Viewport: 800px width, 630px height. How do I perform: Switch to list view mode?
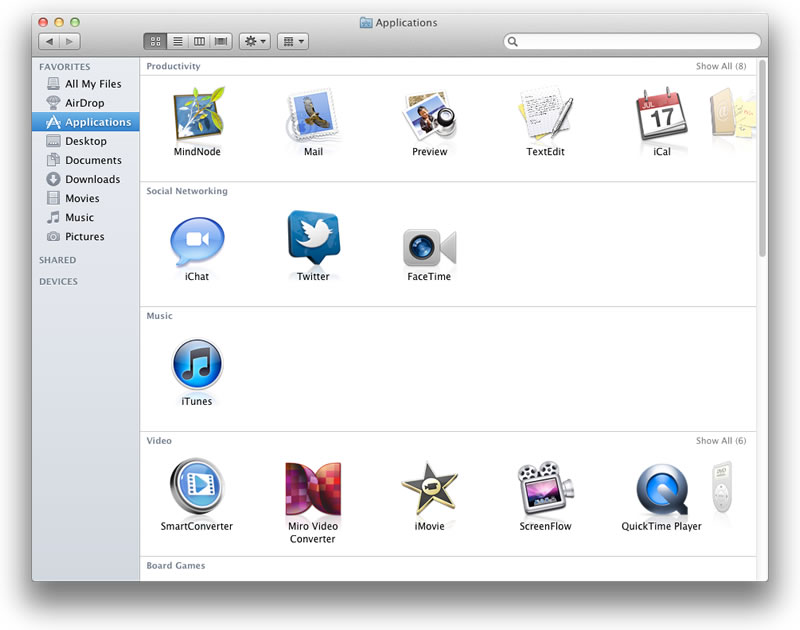click(x=177, y=42)
